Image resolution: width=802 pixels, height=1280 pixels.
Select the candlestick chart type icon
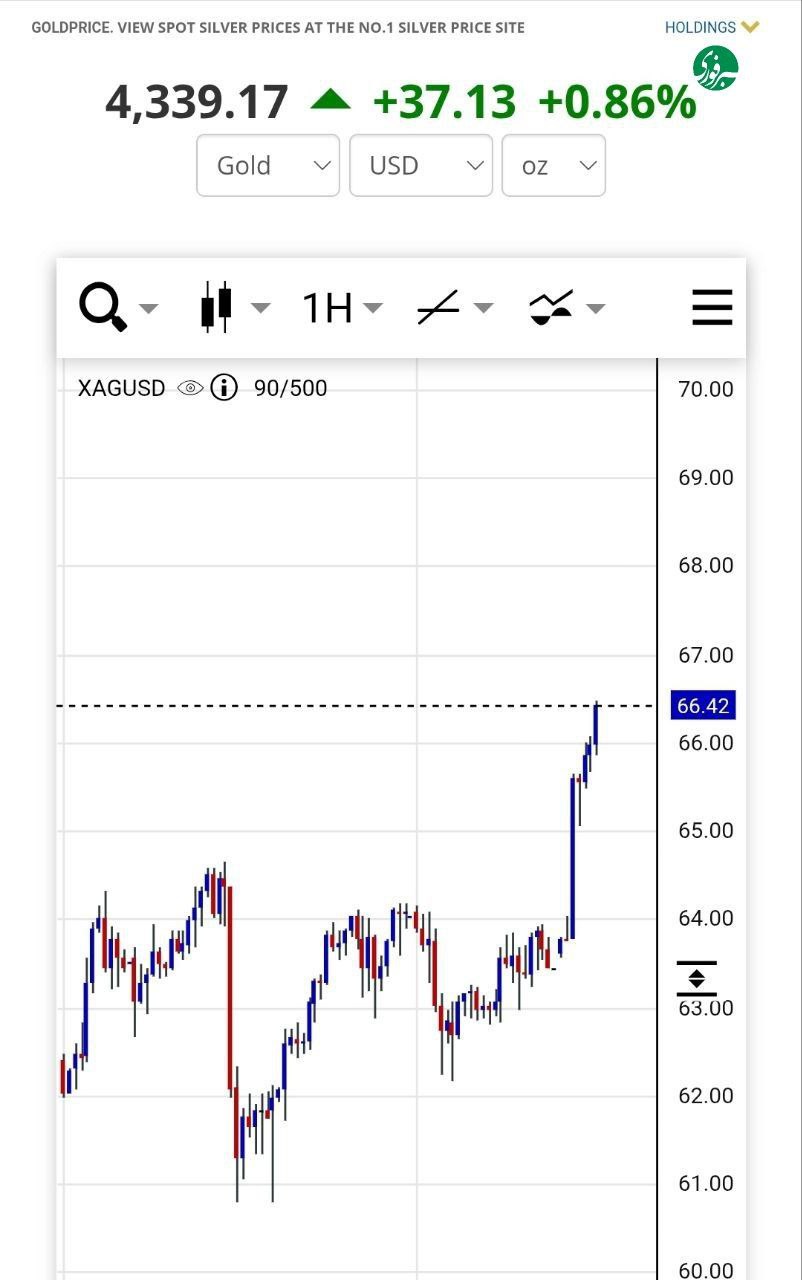tap(215, 307)
